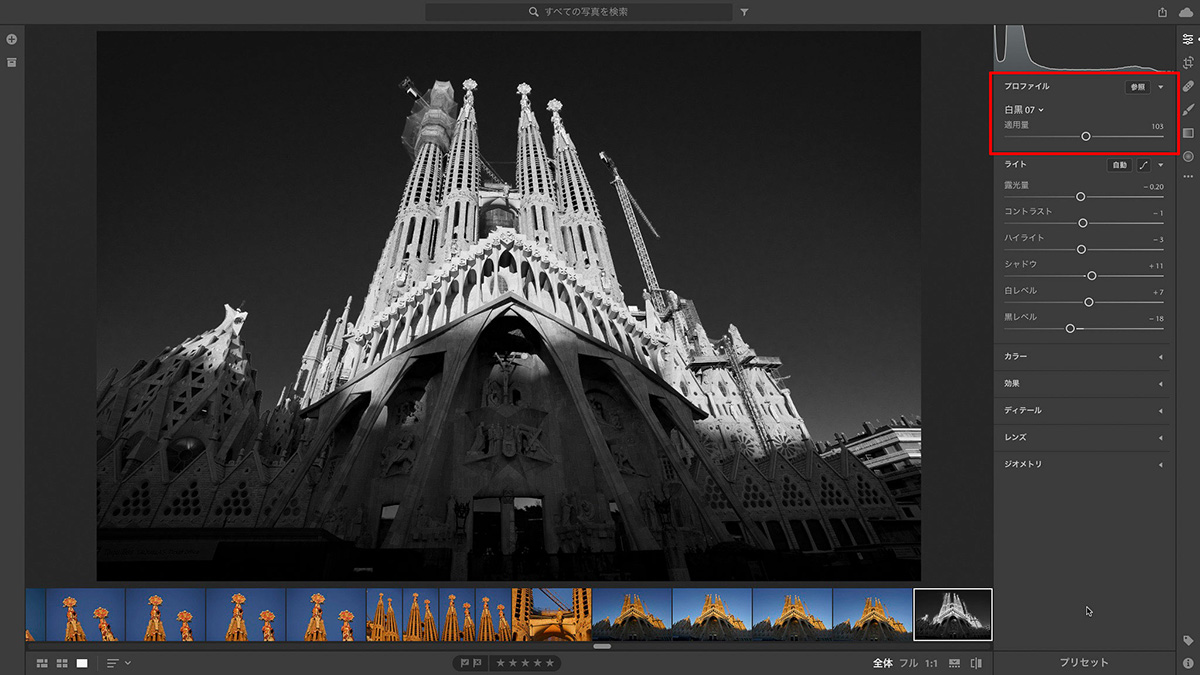This screenshot has height=675, width=1200.
Task: Open the 白黒 07 profile dropdown
Action: (x=1024, y=110)
